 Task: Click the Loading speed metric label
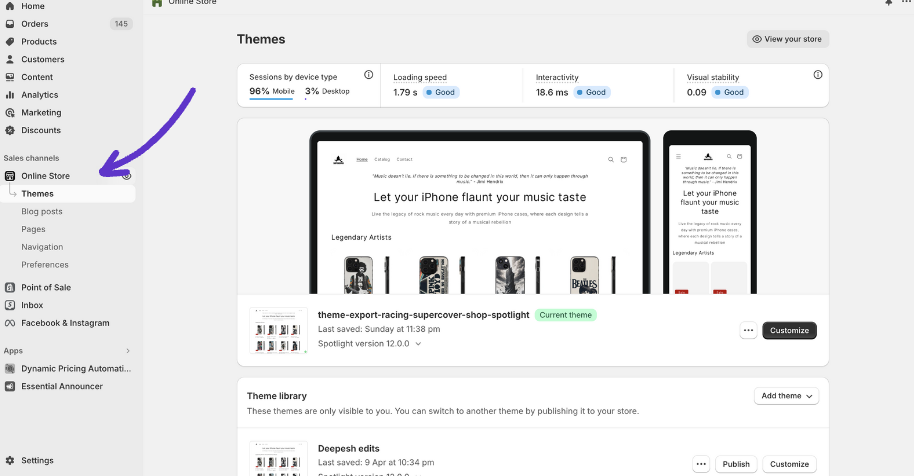pyautogui.click(x=420, y=77)
